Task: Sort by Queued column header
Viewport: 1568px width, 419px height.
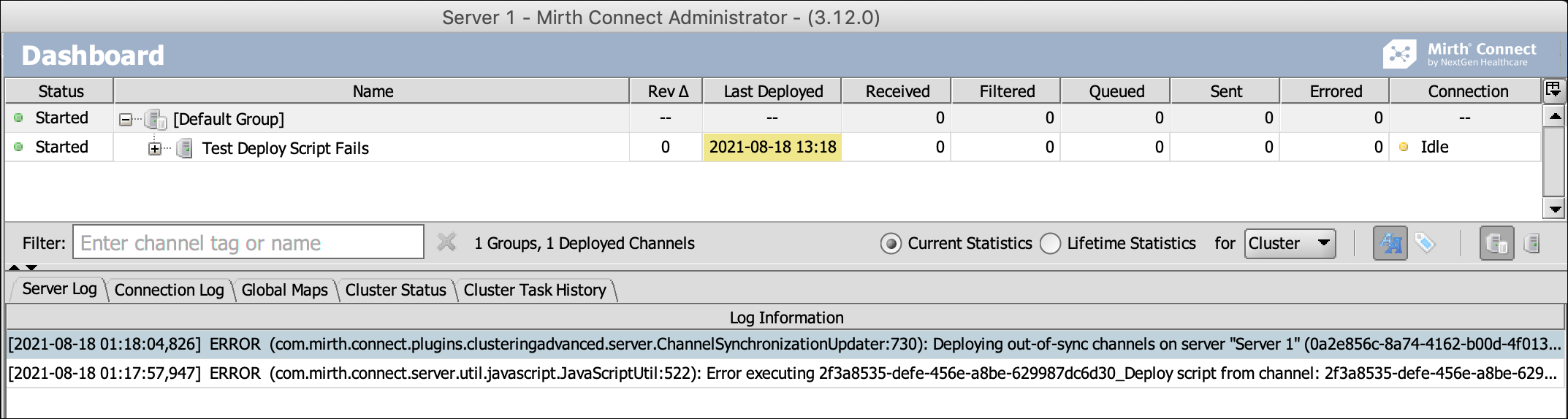Action: [x=1116, y=91]
